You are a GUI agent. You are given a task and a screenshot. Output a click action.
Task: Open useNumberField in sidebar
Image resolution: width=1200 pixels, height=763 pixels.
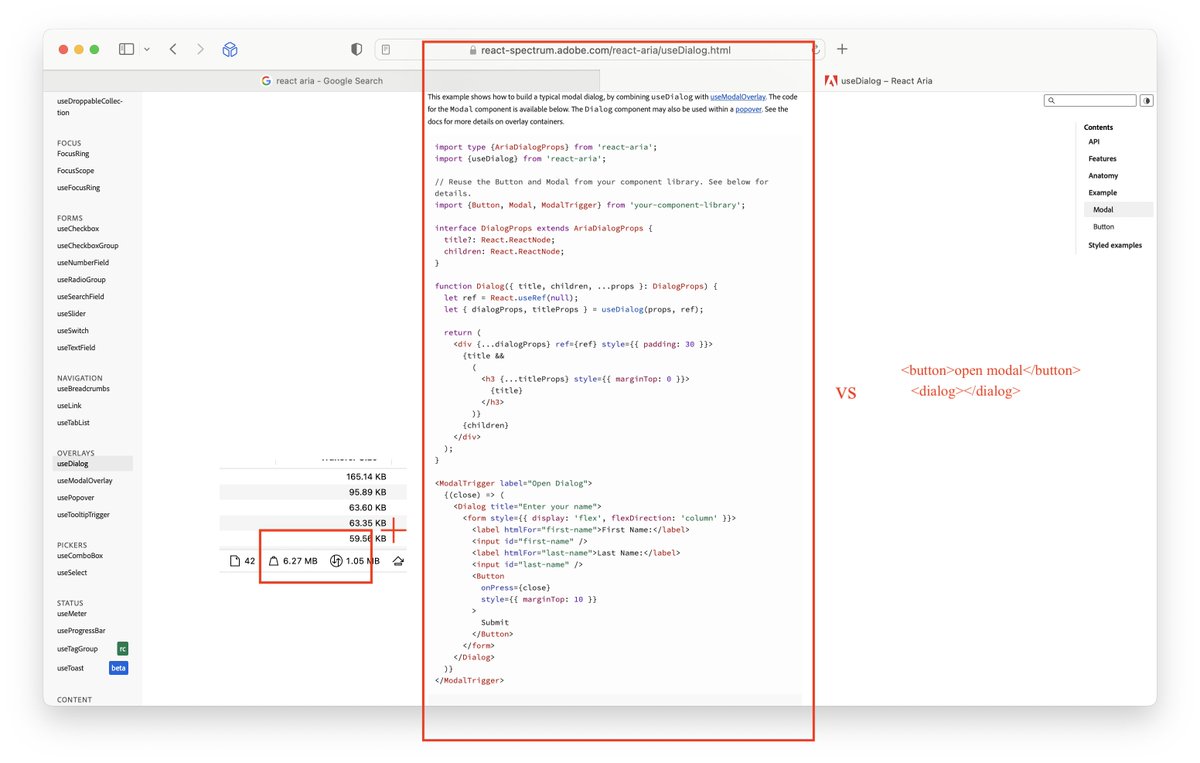pos(83,263)
